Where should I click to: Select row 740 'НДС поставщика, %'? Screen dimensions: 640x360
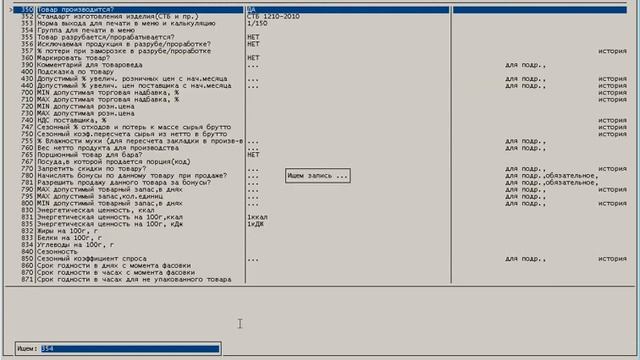point(320,120)
